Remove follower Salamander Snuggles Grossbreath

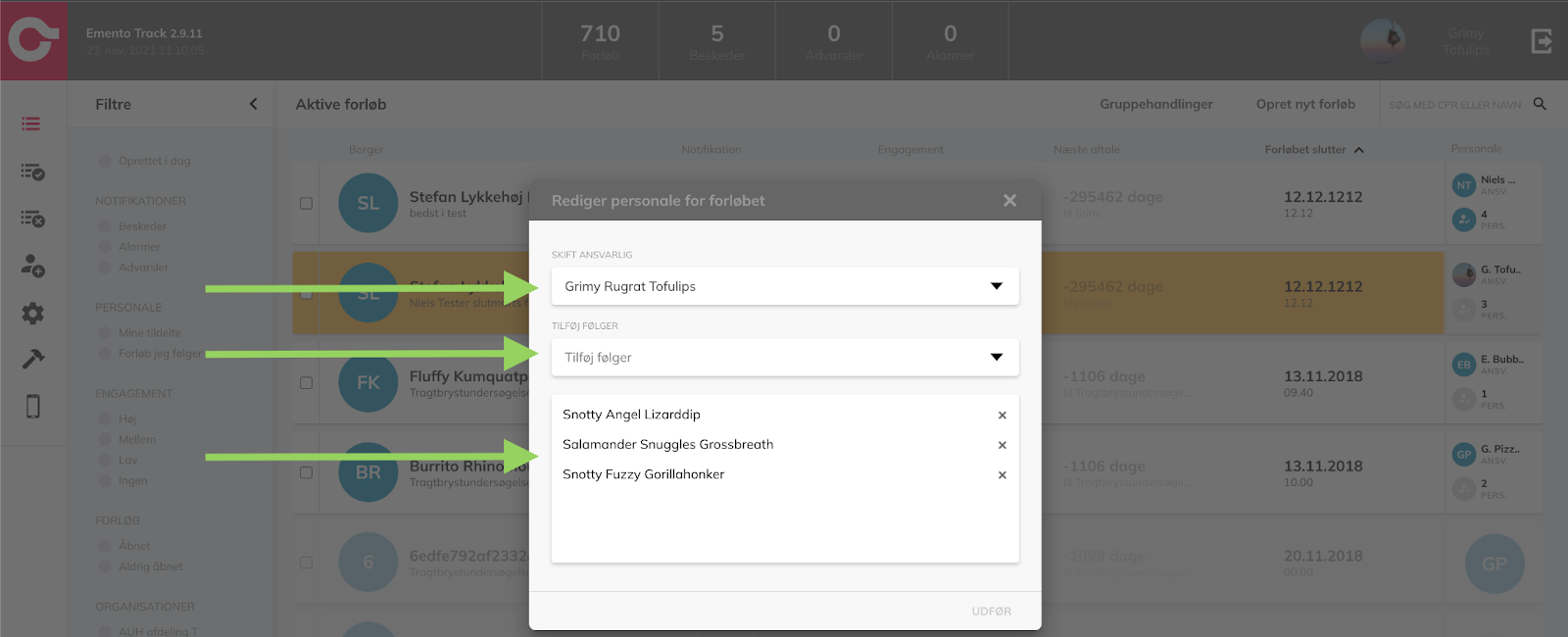(x=1003, y=445)
